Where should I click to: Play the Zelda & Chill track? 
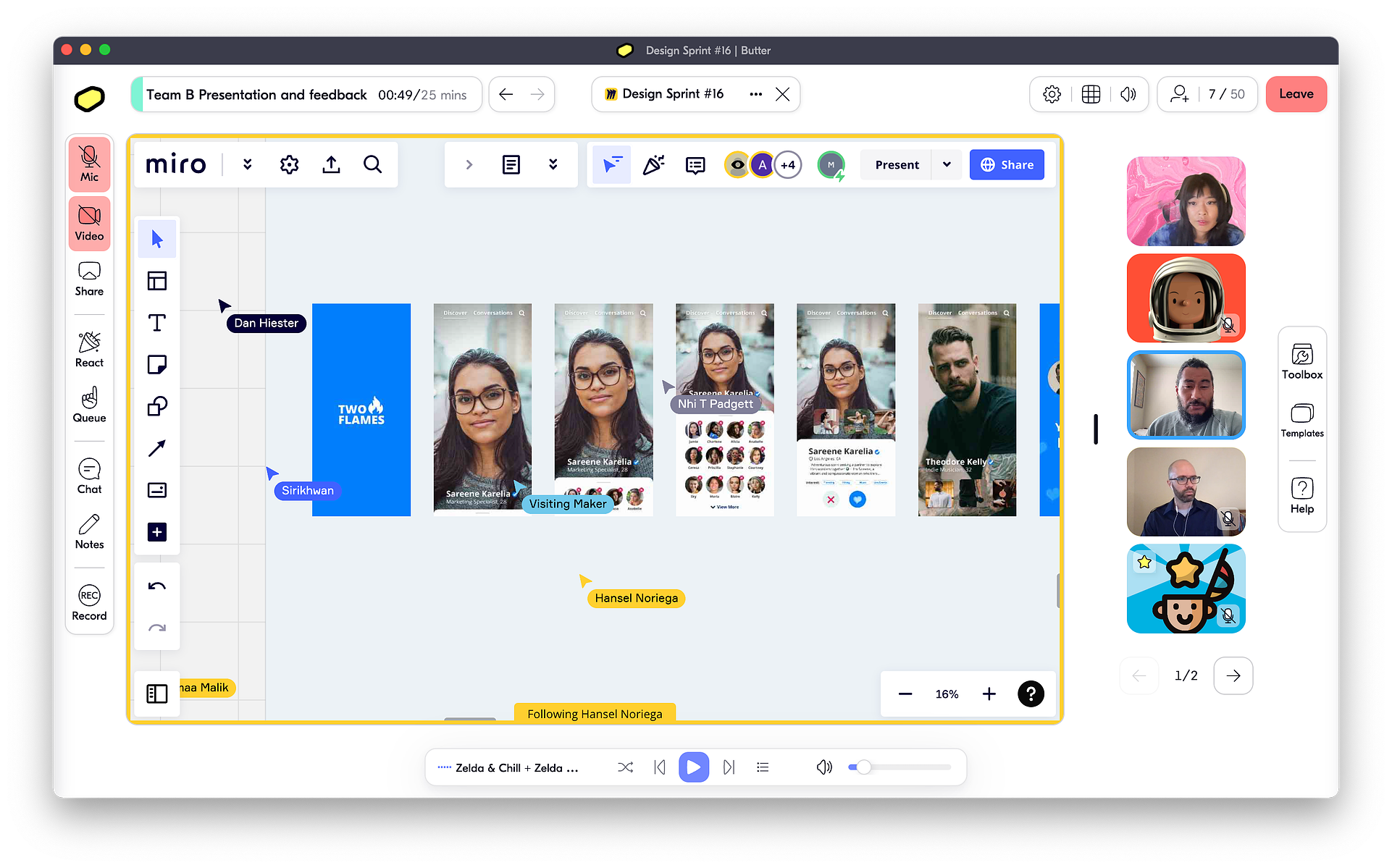point(693,767)
